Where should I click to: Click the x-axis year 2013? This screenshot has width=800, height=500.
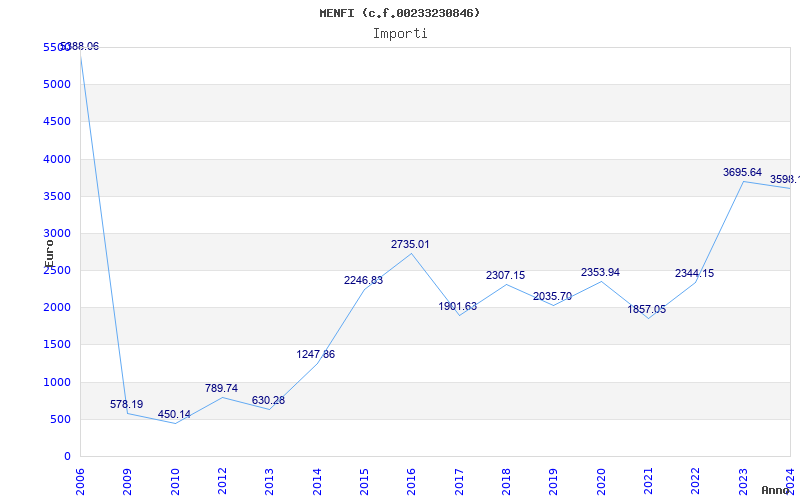click(269, 481)
